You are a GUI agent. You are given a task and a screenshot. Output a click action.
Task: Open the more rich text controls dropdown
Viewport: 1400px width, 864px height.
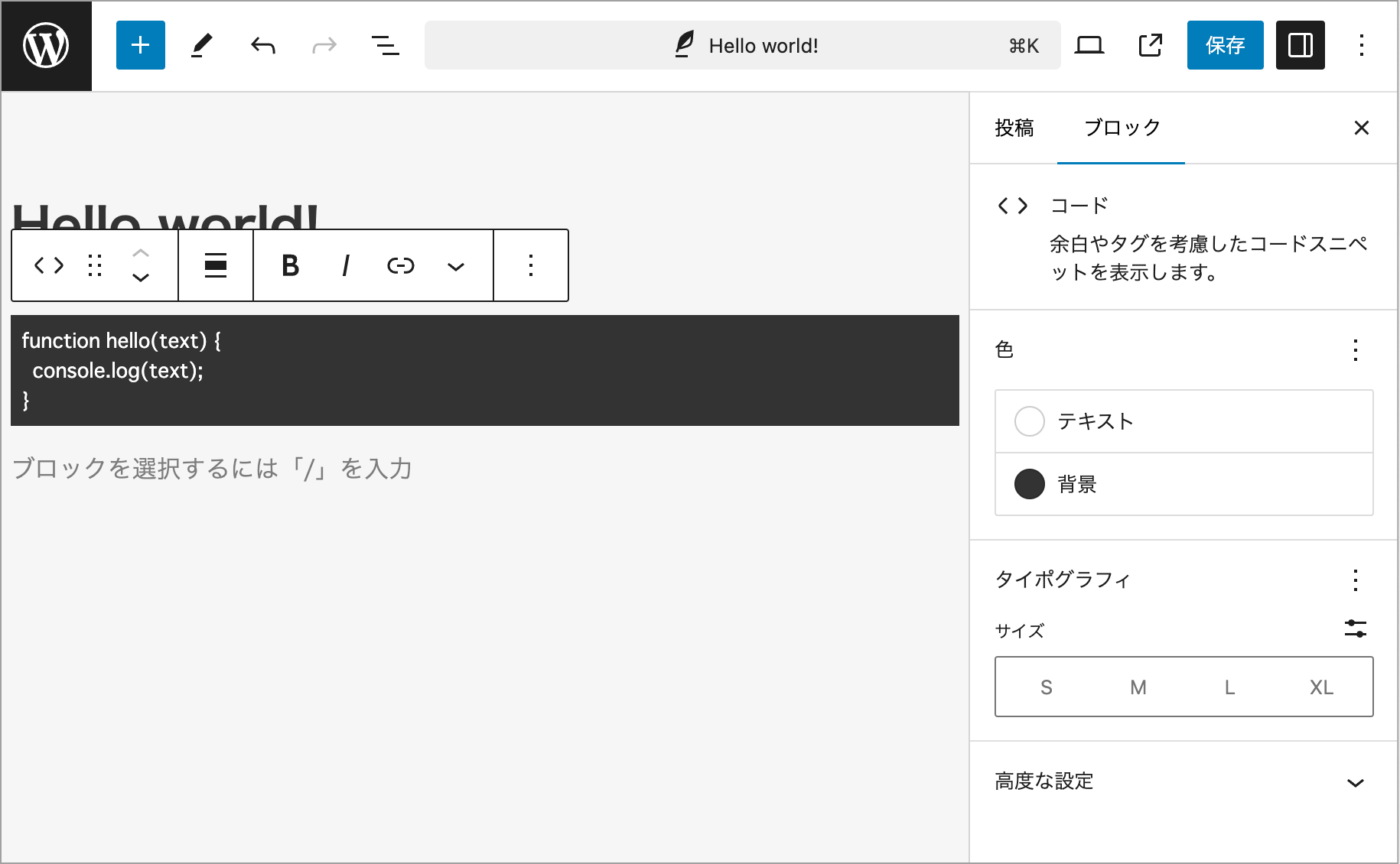[x=456, y=265]
